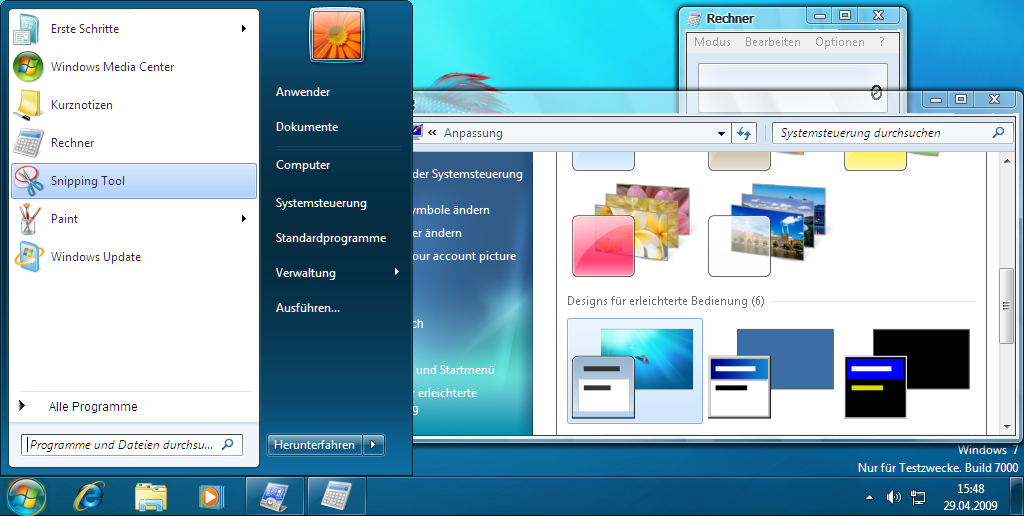The width and height of the screenshot is (1024, 516).
Task: Open Ausführen... run dialog
Action: [308, 308]
